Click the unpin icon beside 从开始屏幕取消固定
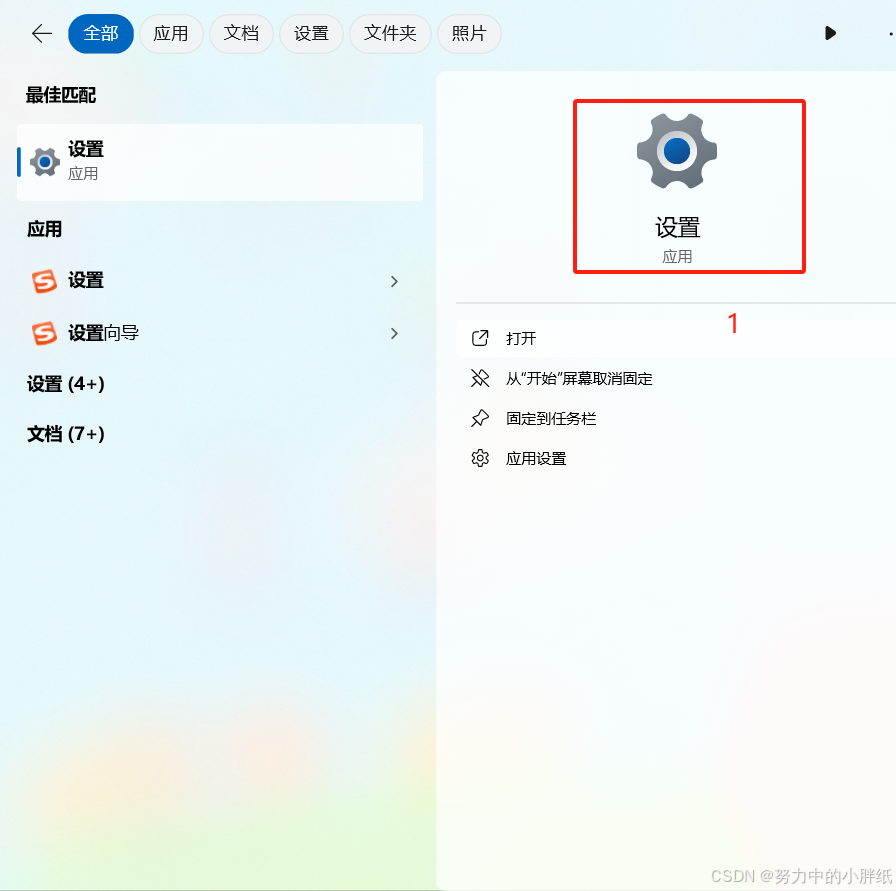Image resolution: width=896 pixels, height=891 pixels. (x=480, y=378)
